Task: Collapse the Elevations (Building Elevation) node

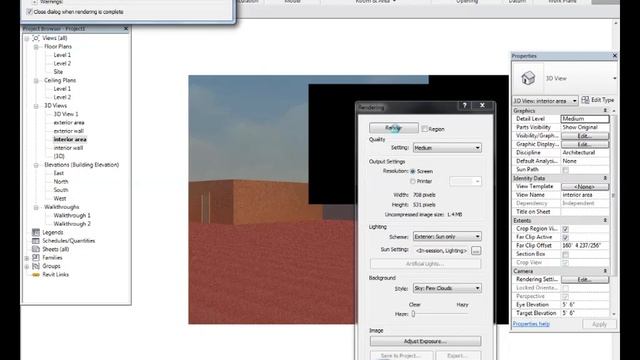Action: pos(36,165)
